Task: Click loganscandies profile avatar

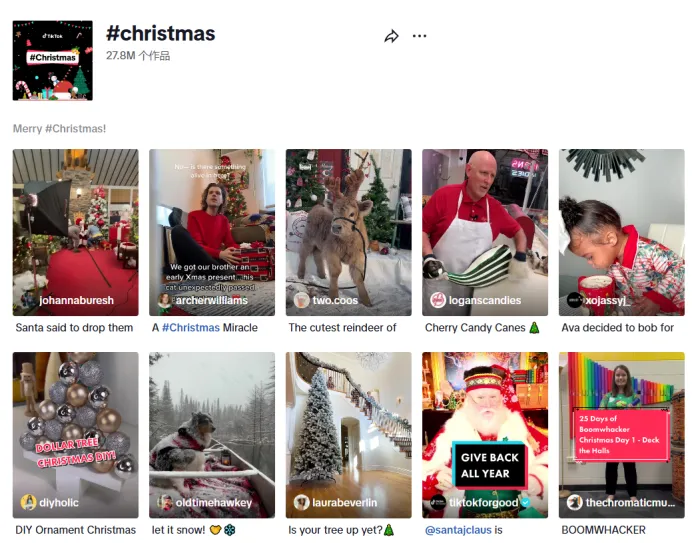Action: click(x=438, y=300)
